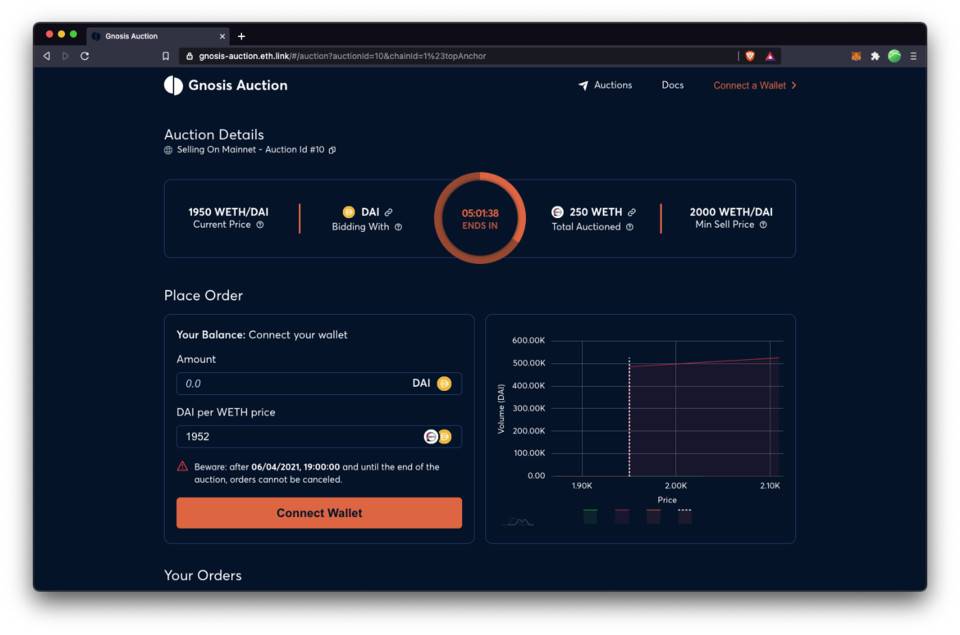Image resolution: width=960 pixels, height=635 pixels.
Task: Click the warning triangle icon beside Beware
Action: click(182, 467)
